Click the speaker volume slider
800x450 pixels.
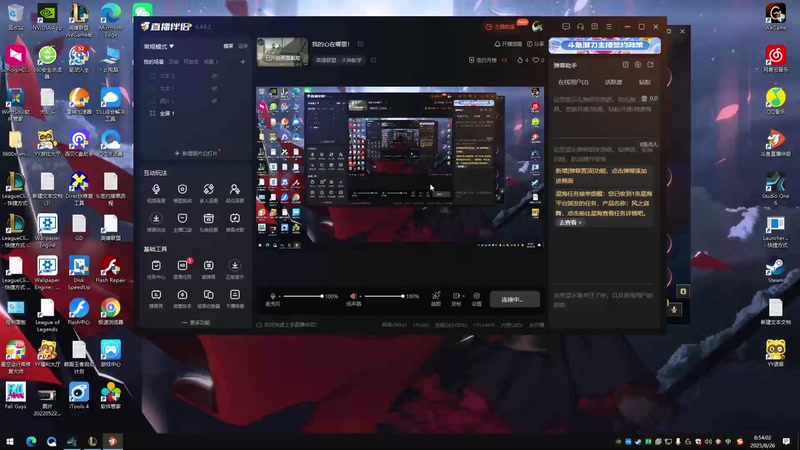(x=384, y=296)
